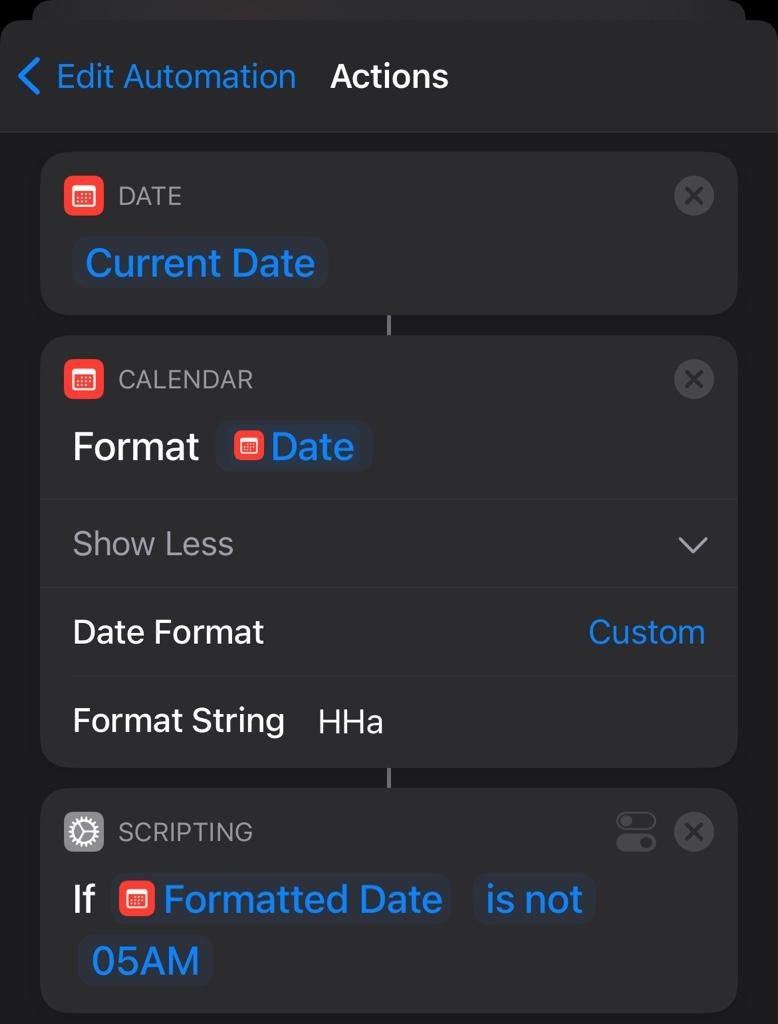Go back to Edit Automation
The height and width of the screenshot is (1024, 778).
(175, 76)
